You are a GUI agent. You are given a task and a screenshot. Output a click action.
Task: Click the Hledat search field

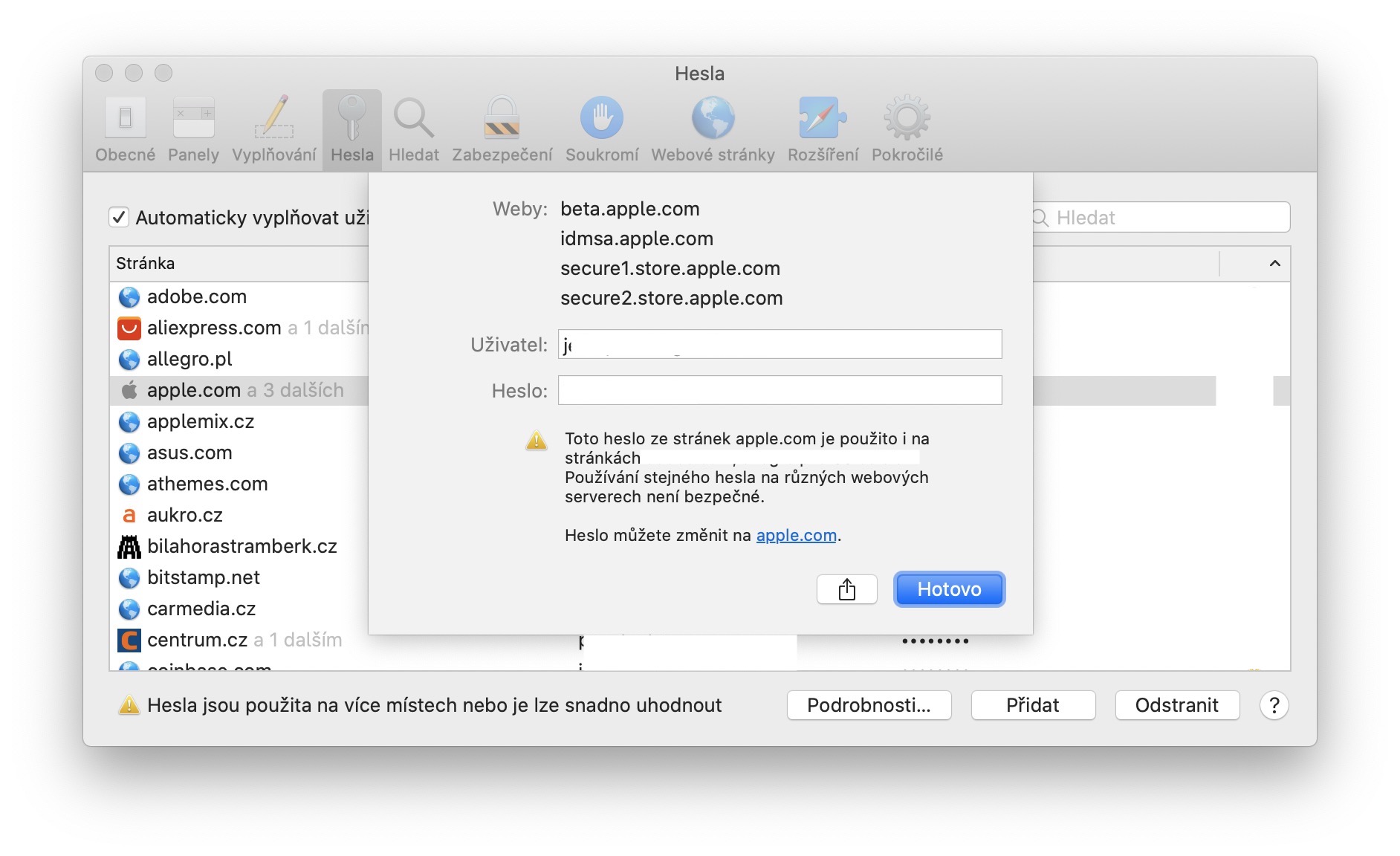tap(1161, 218)
